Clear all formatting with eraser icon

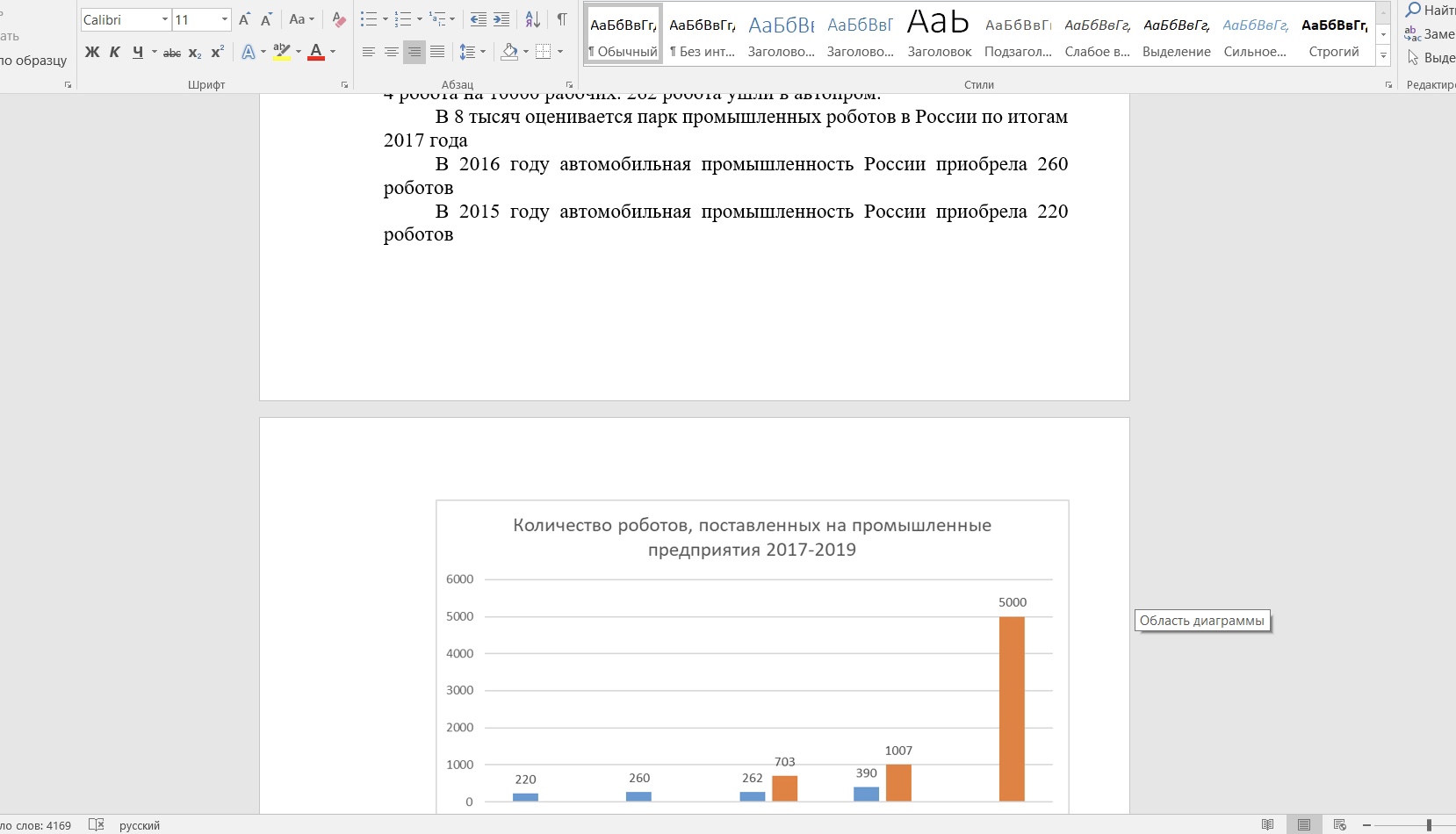[x=339, y=19]
